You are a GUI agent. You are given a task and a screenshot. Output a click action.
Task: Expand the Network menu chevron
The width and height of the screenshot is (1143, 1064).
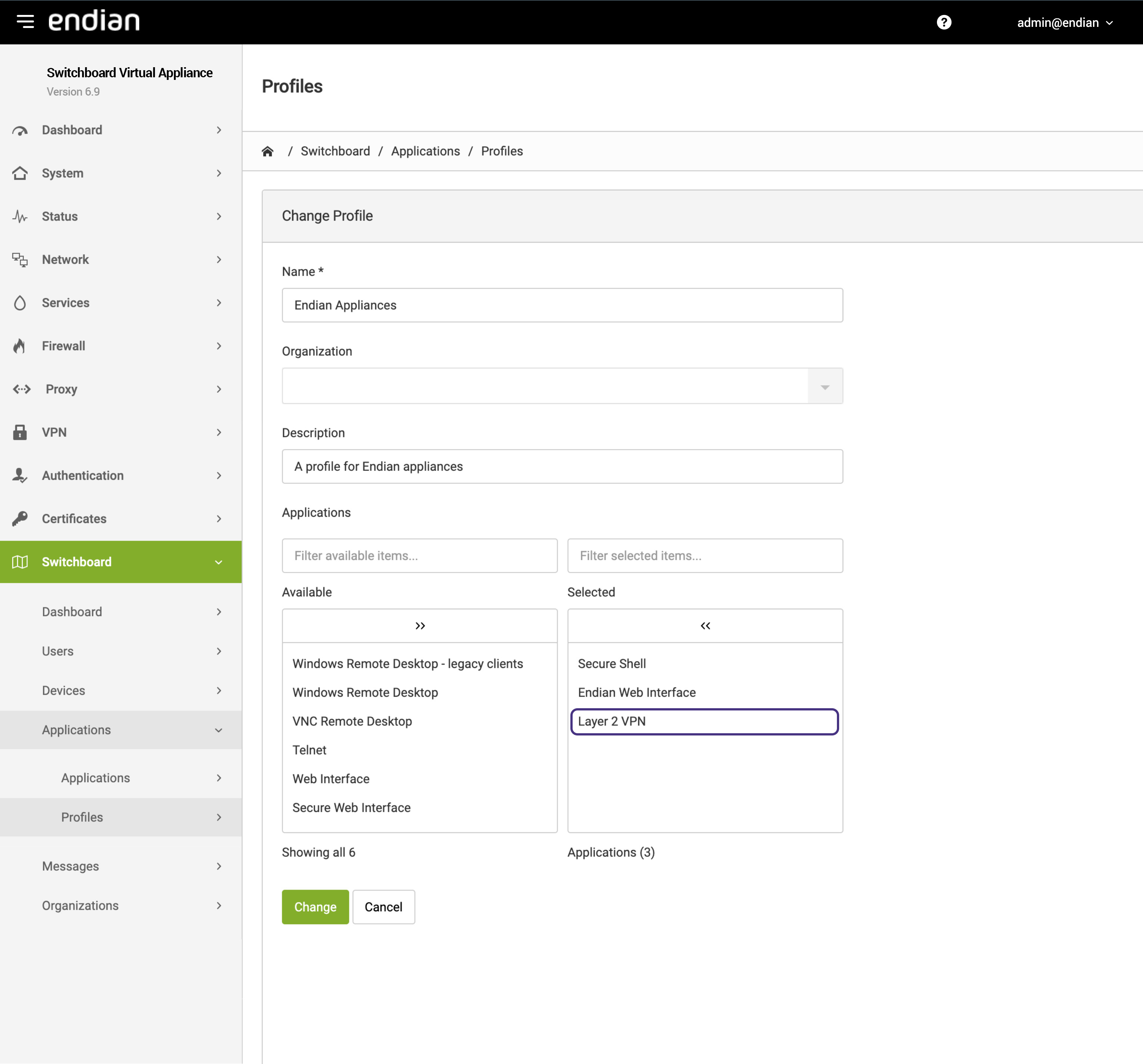pyautogui.click(x=218, y=259)
